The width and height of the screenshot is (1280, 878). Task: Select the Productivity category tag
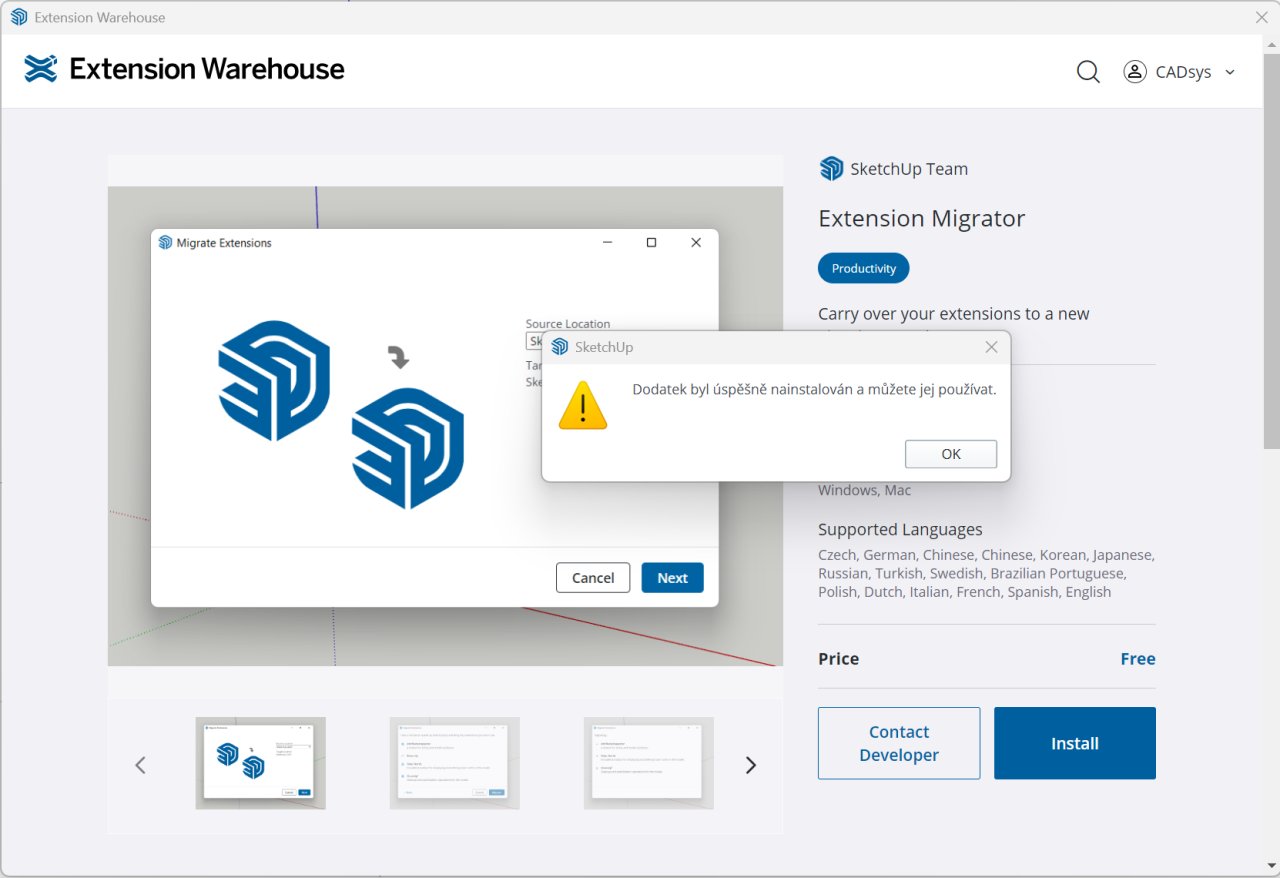(x=863, y=268)
